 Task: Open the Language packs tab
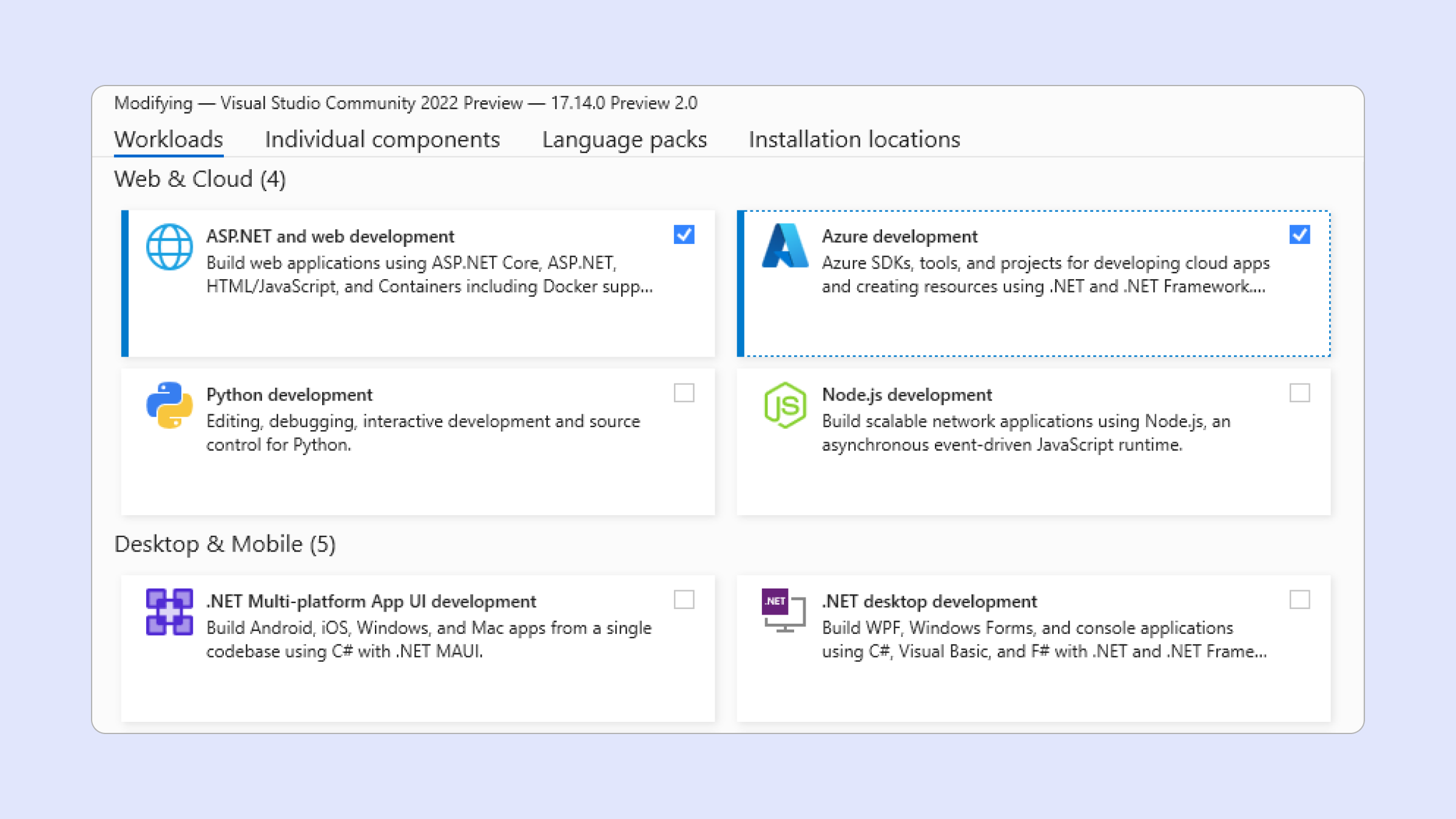pyautogui.click(x=624, y=140)
